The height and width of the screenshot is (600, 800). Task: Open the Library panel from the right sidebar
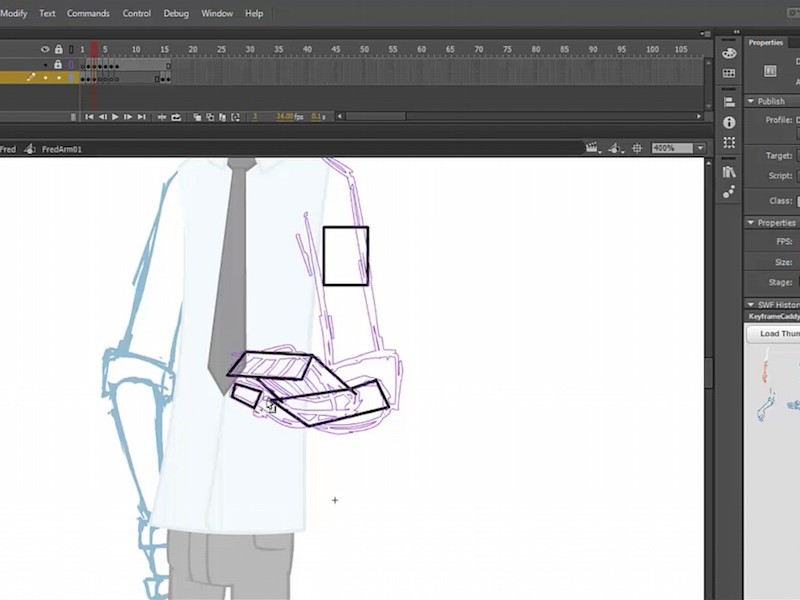pyautogui.click(x=729, y=172)
